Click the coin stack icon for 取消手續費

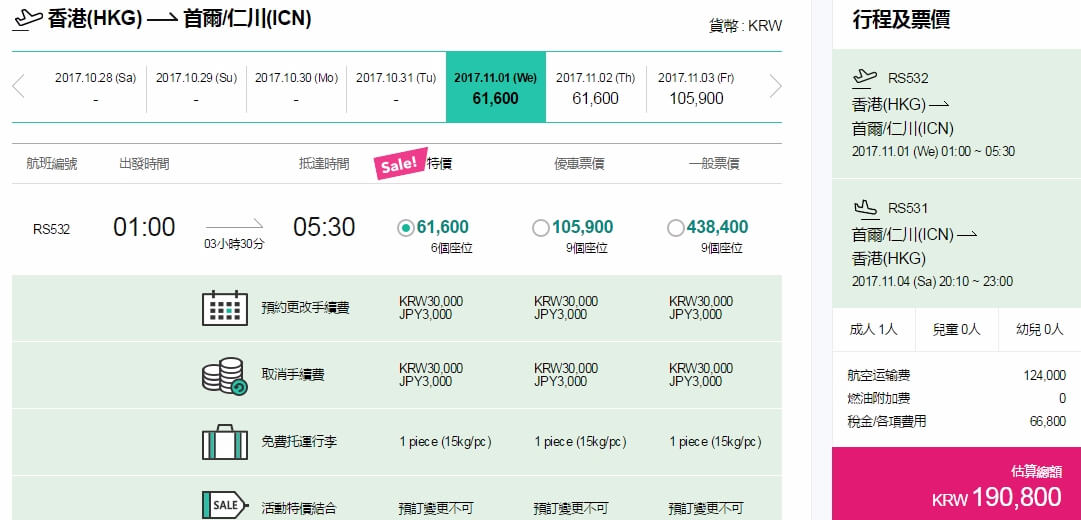(x=225, y=375)
